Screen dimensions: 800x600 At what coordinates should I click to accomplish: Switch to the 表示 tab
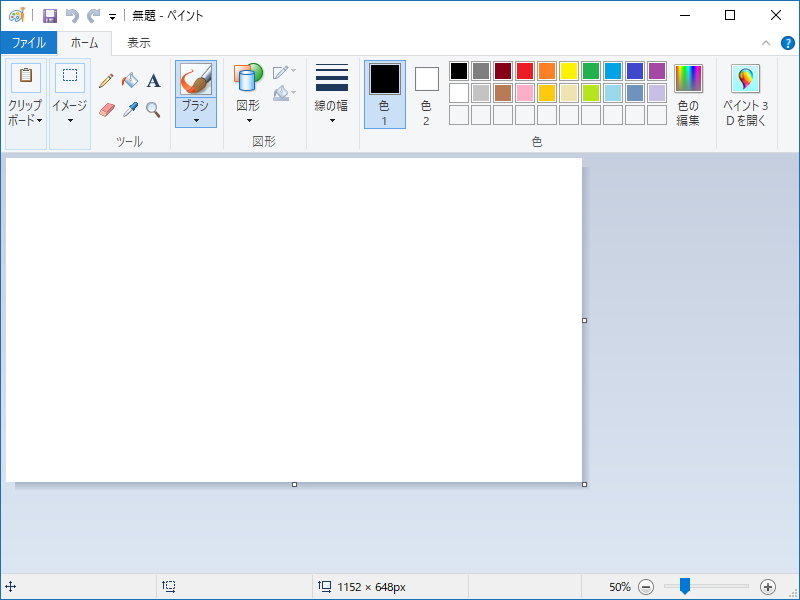139,43
